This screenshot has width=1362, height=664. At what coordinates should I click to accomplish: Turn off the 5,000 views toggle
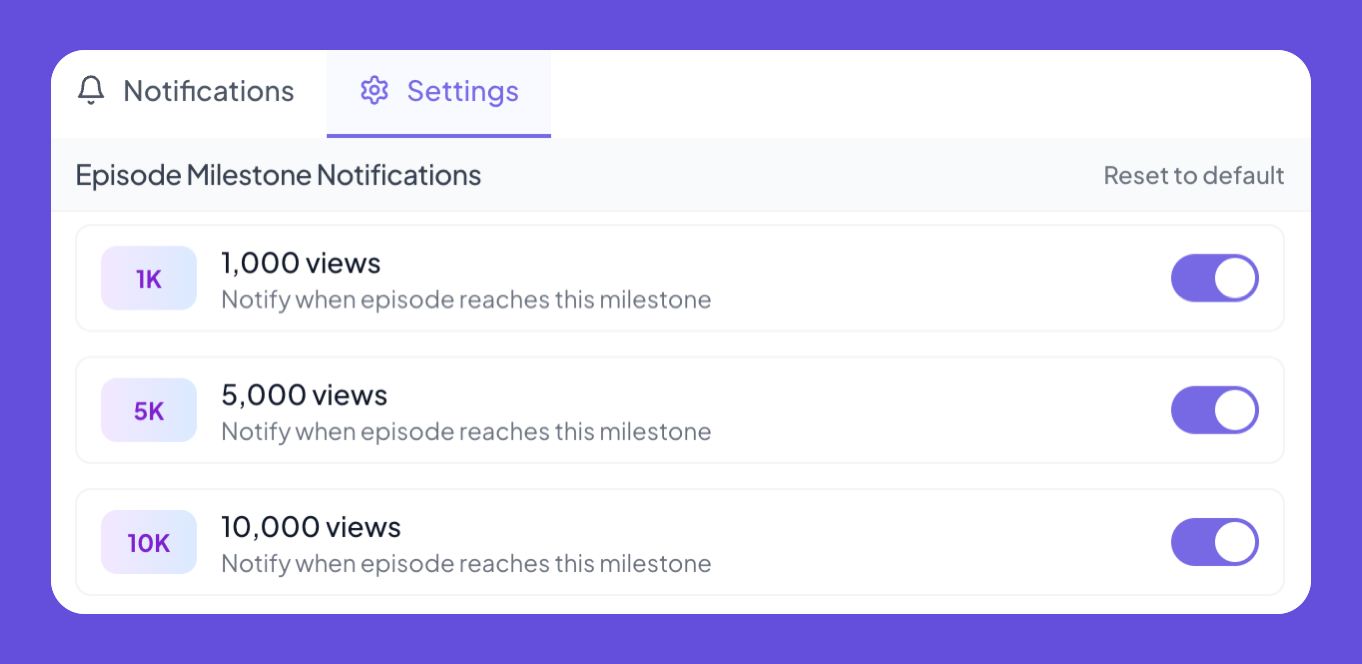[x=1214, y=411]
